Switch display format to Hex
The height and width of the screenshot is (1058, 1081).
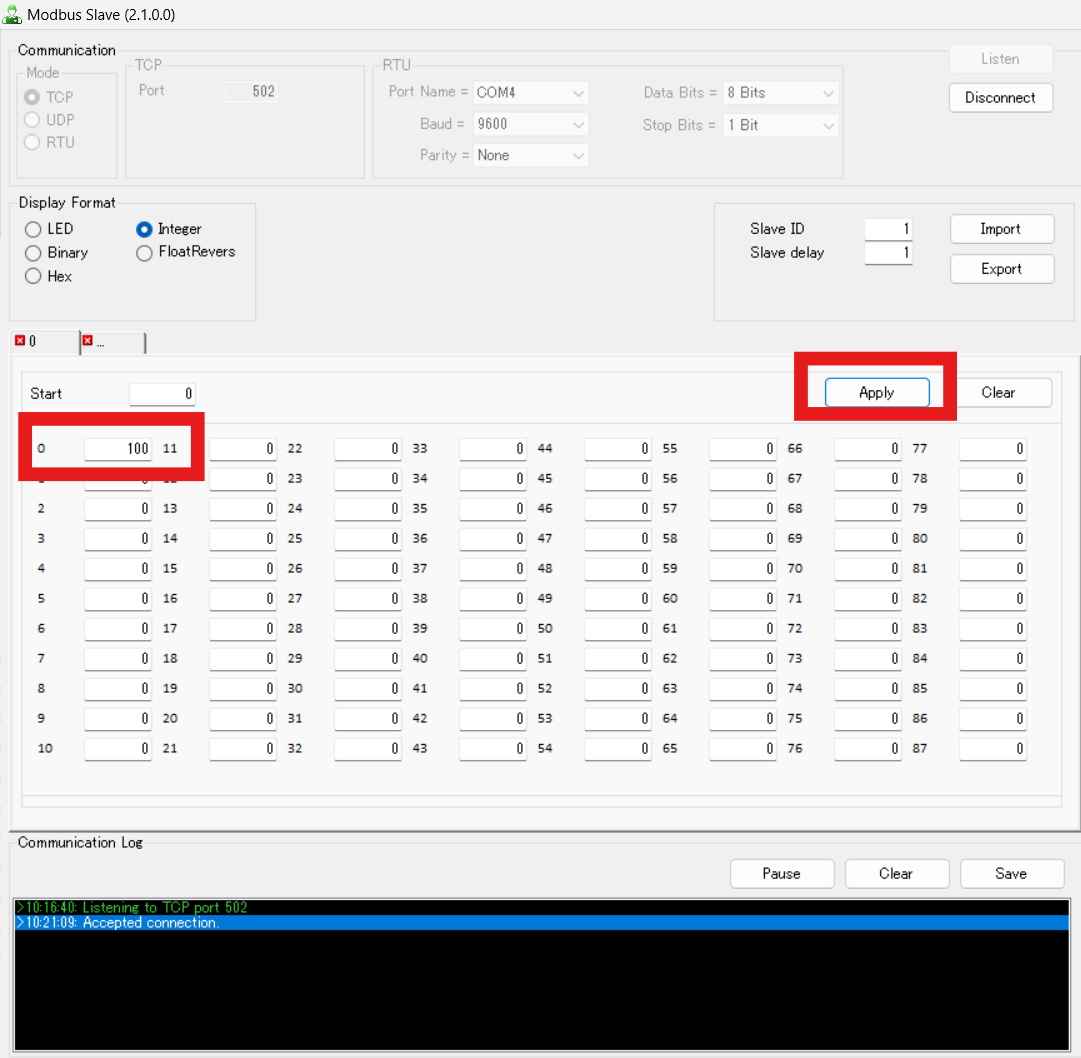pos(33,276)
